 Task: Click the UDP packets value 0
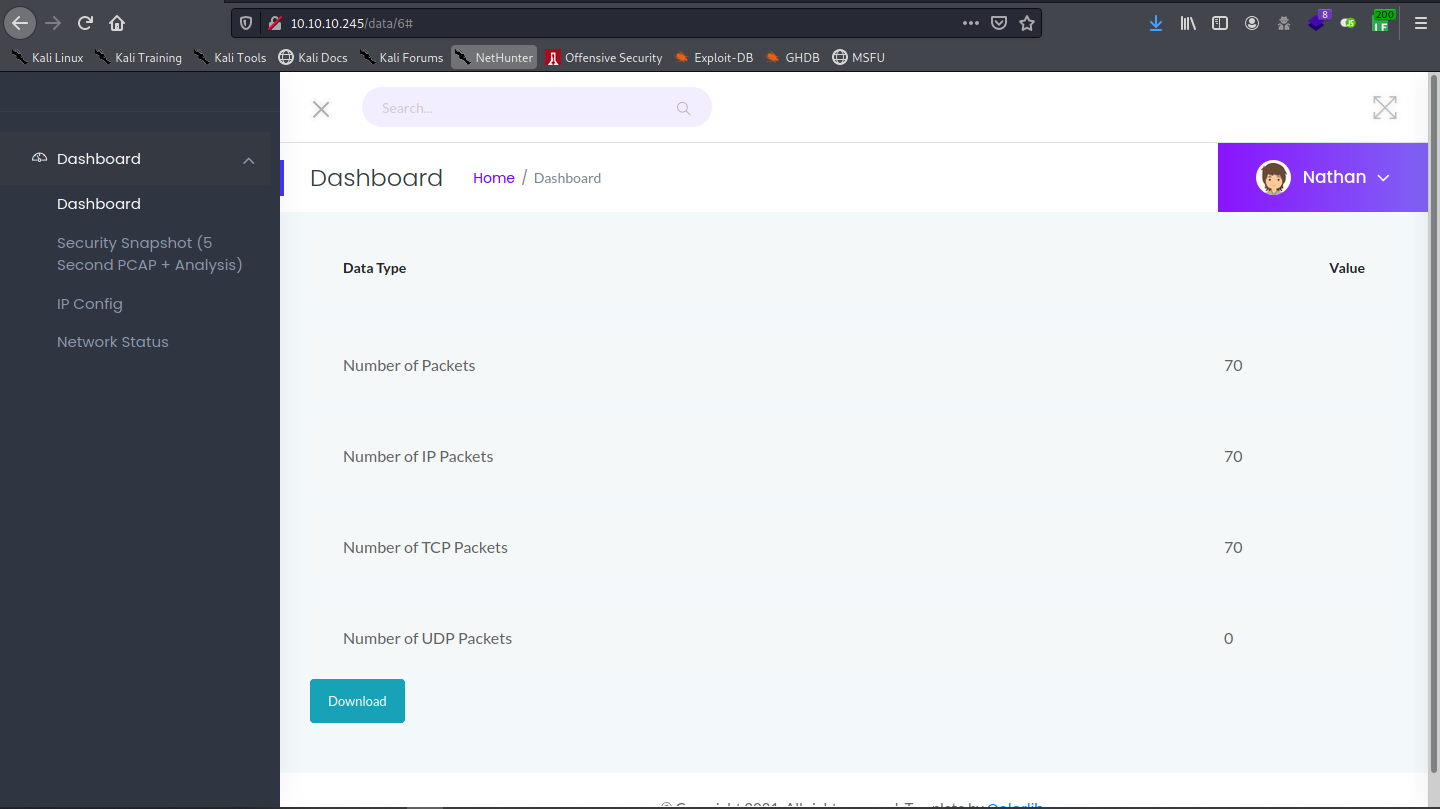(x=1229, y=639)
